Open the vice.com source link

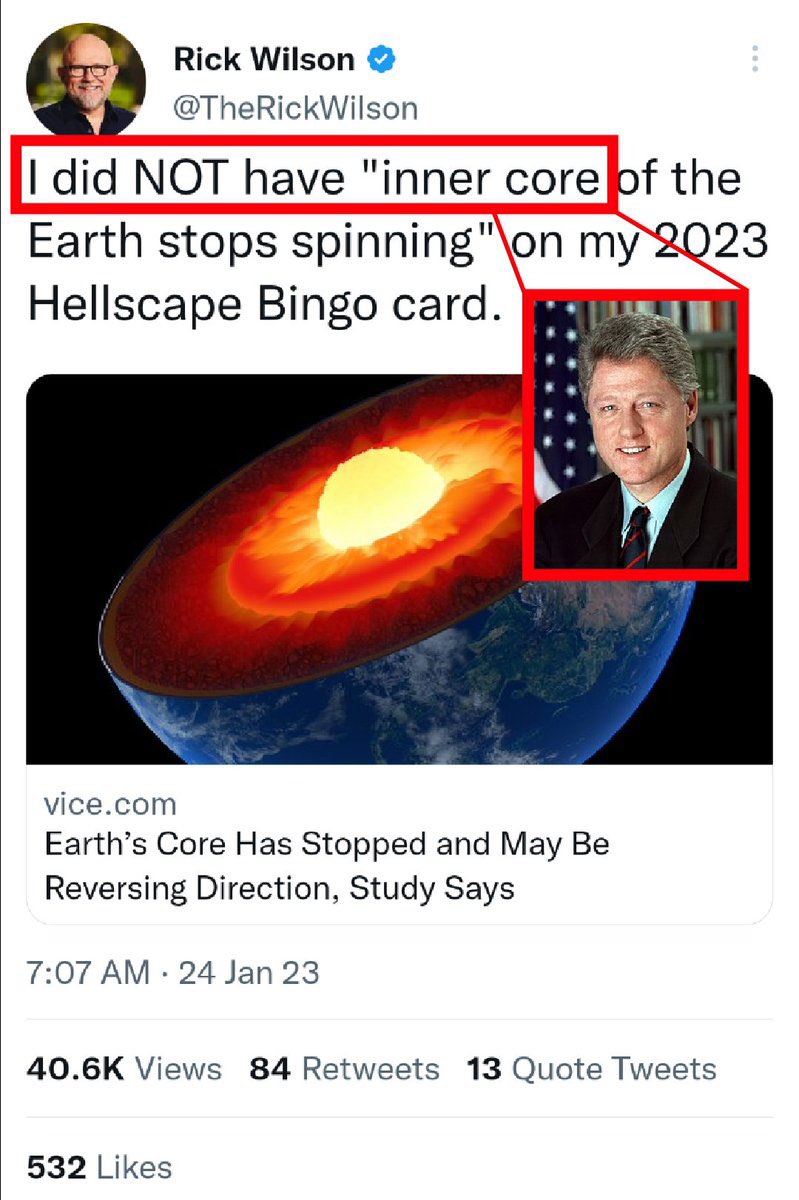(110, 803)
